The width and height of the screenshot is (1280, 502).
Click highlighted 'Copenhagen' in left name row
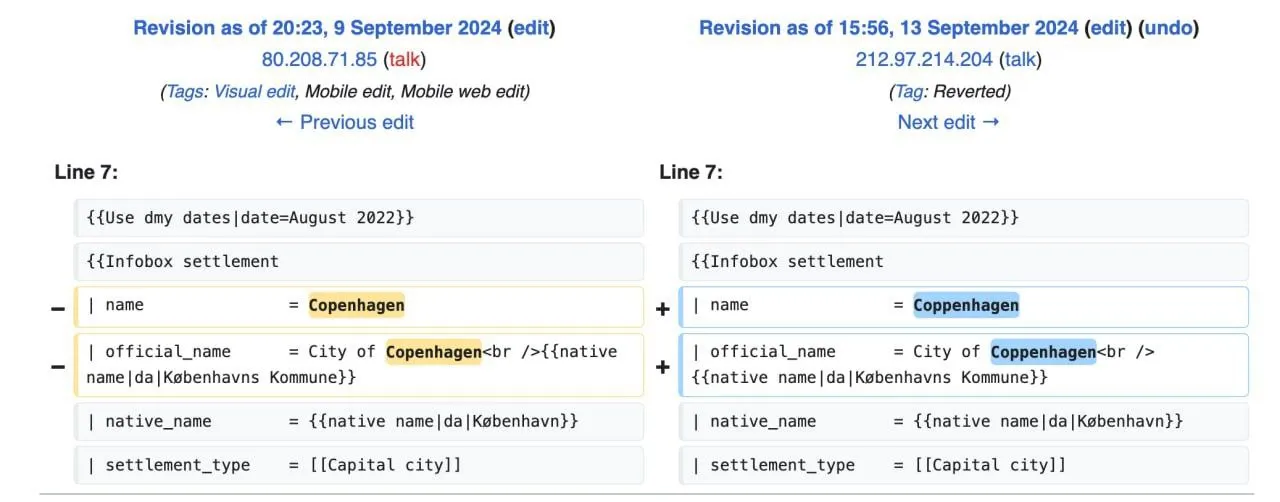(x=356, y=305)
